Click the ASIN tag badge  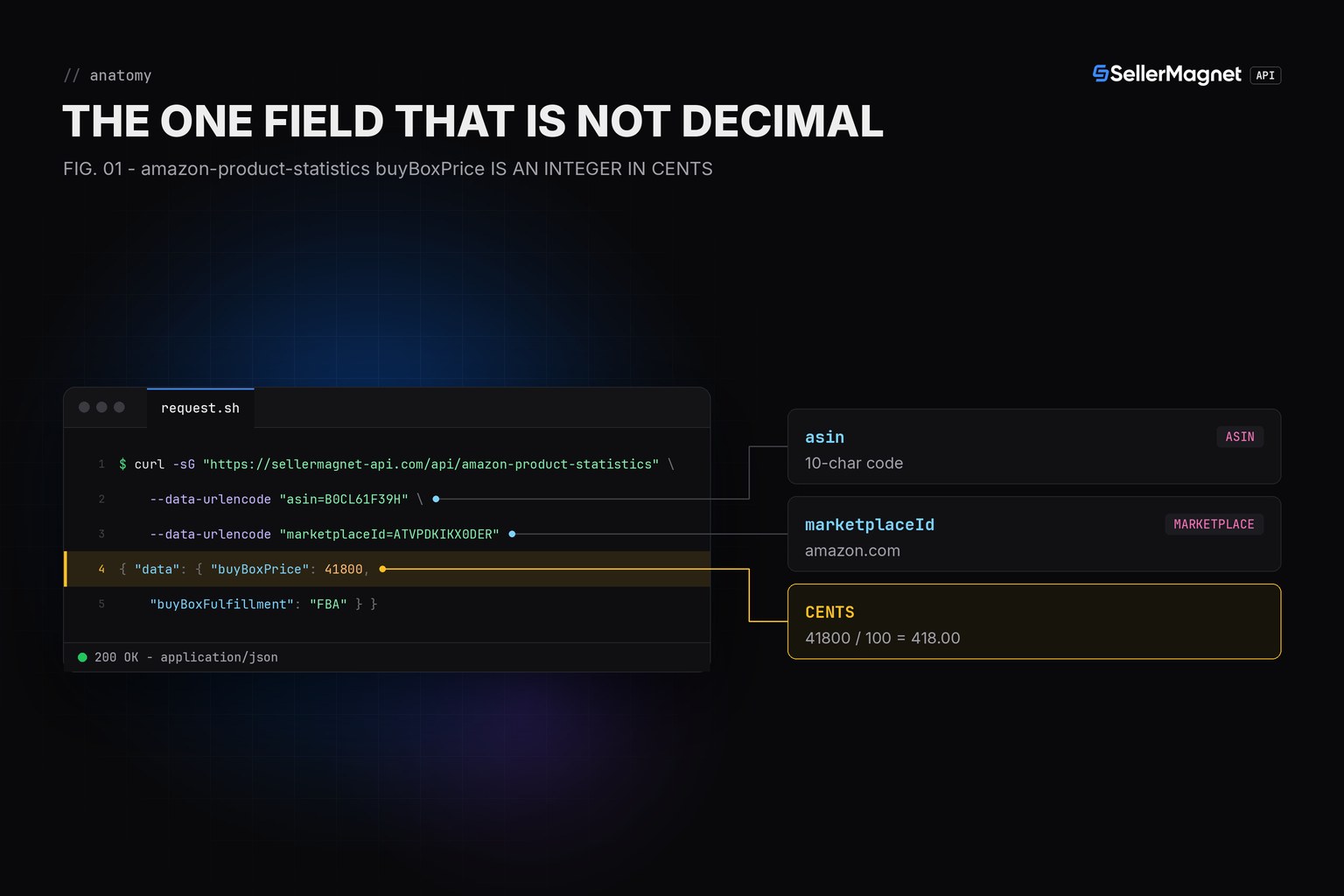pyautogui.click(x=1240, y=437)
